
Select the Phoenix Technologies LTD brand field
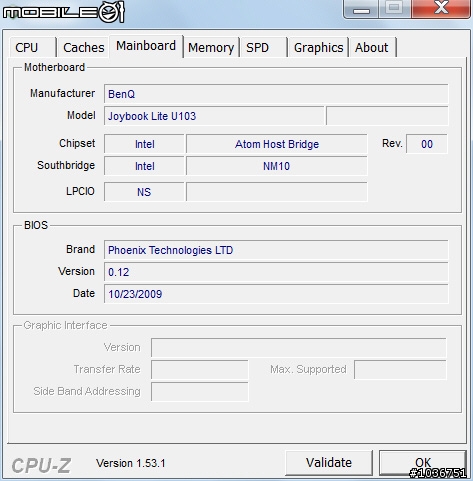pyautogui.click(x=276, y=250)
